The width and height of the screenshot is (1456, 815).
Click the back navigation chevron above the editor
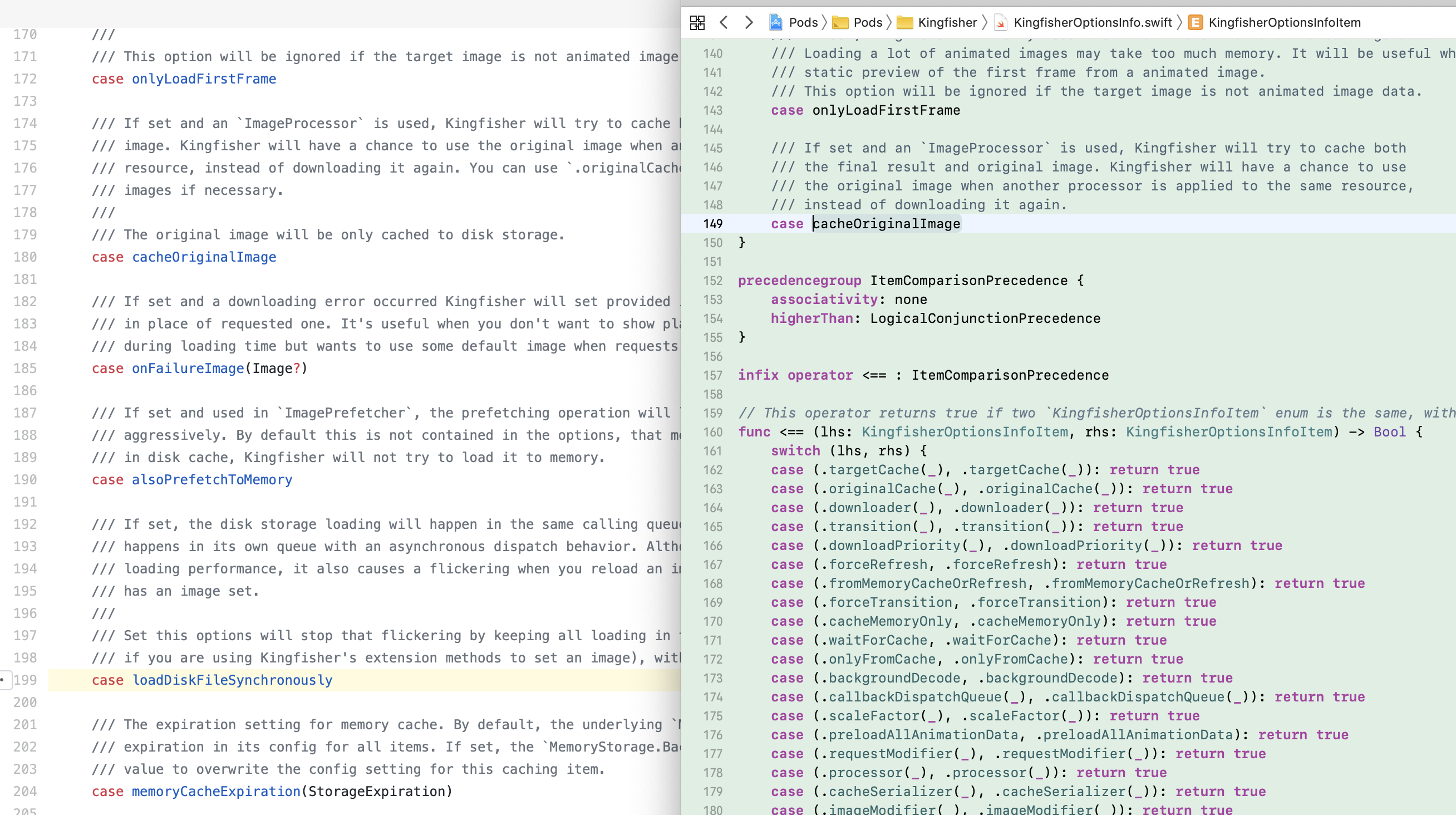[x=724, y=23]
